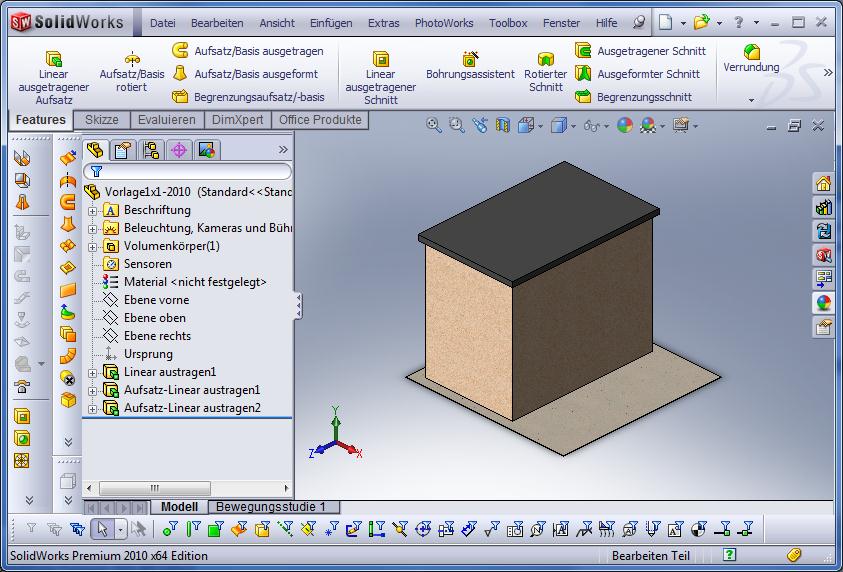Expand the Volumenkörper(1) folder

point(93,247)
